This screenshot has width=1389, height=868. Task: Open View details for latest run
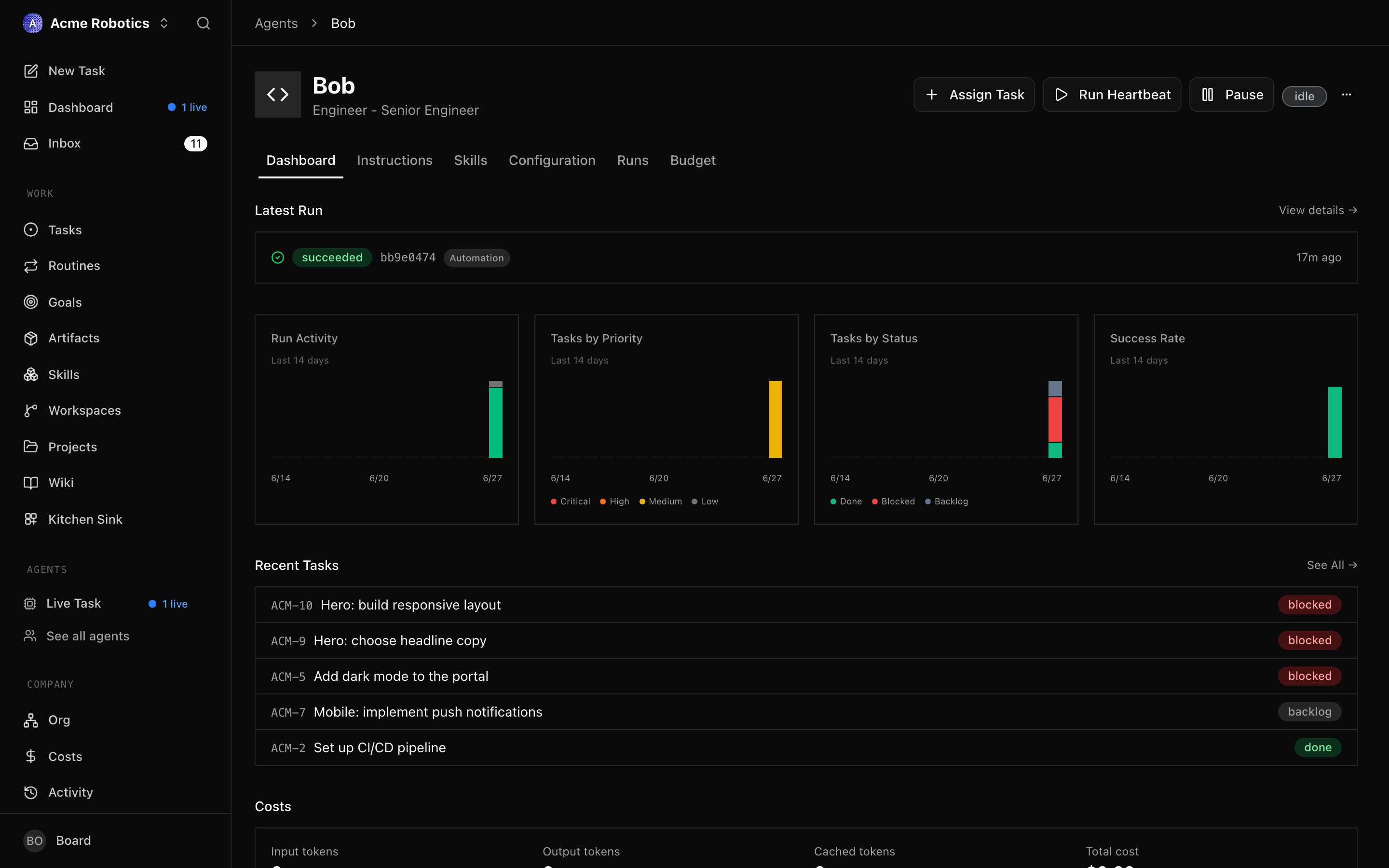(x=1318, y=210)
